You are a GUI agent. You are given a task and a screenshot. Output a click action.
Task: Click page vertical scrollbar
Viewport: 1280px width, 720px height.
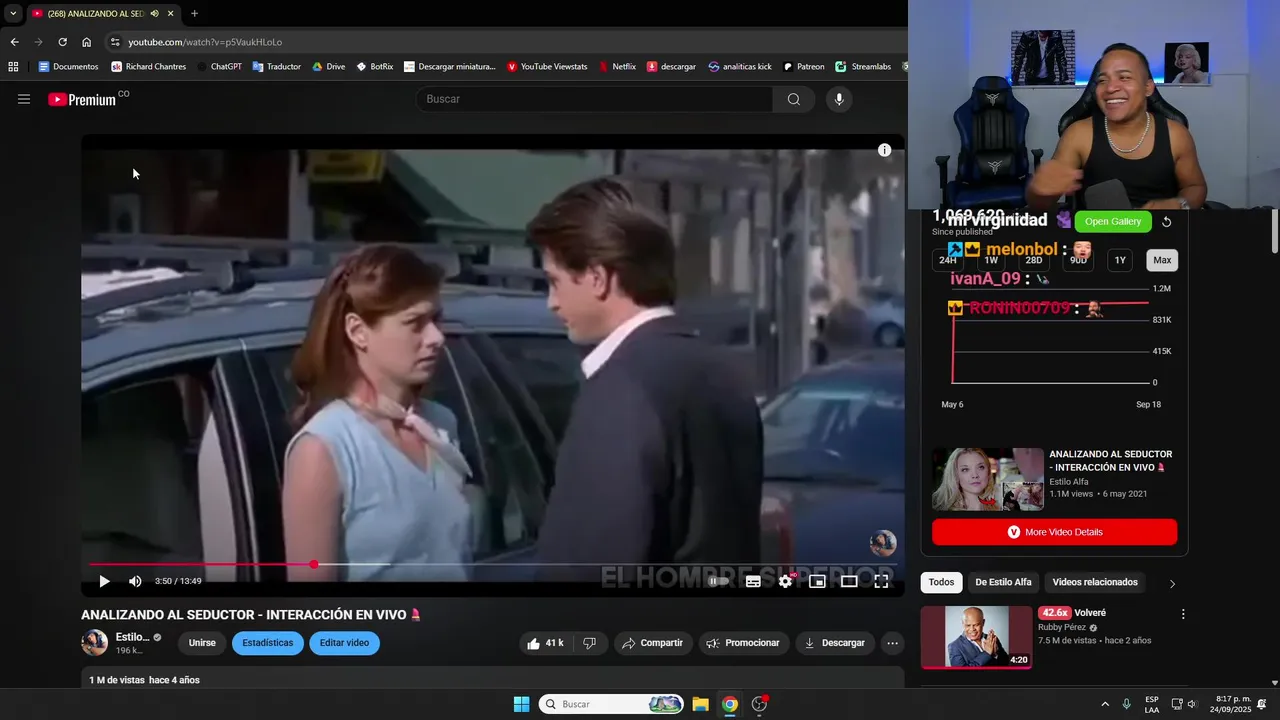click(x=1274, y=232)
